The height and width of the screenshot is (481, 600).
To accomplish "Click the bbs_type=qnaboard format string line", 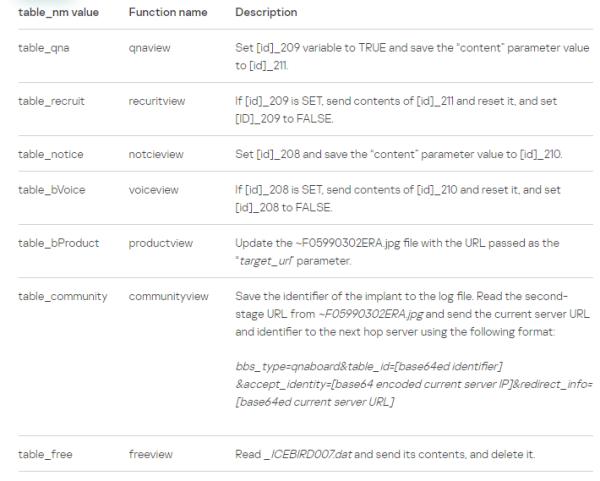I will click(369, 367).
